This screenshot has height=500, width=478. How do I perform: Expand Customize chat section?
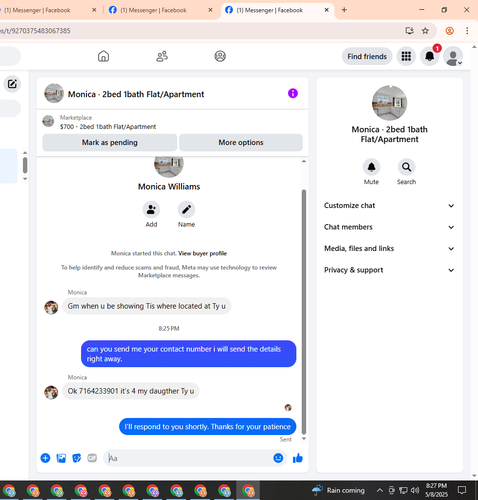[389, 206]
